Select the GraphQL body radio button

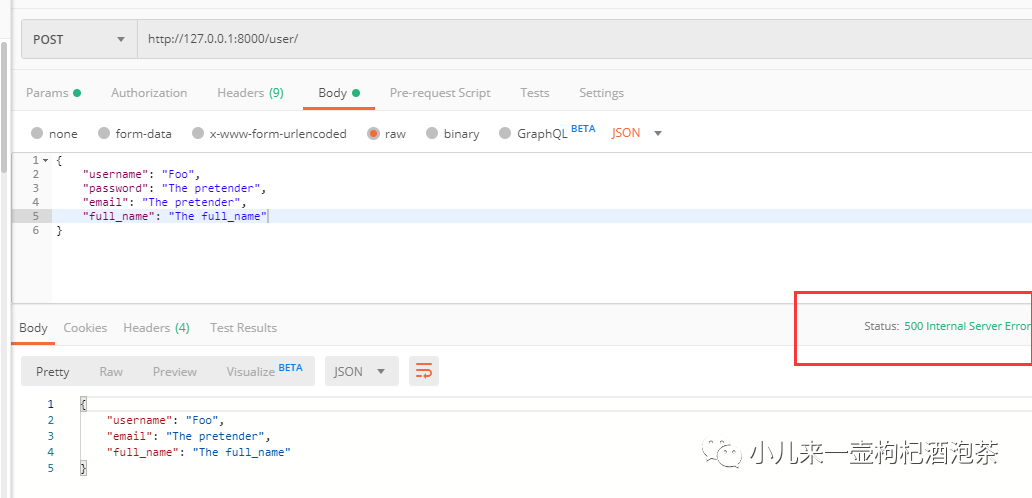pyautogui.click(x=505, y=133)
